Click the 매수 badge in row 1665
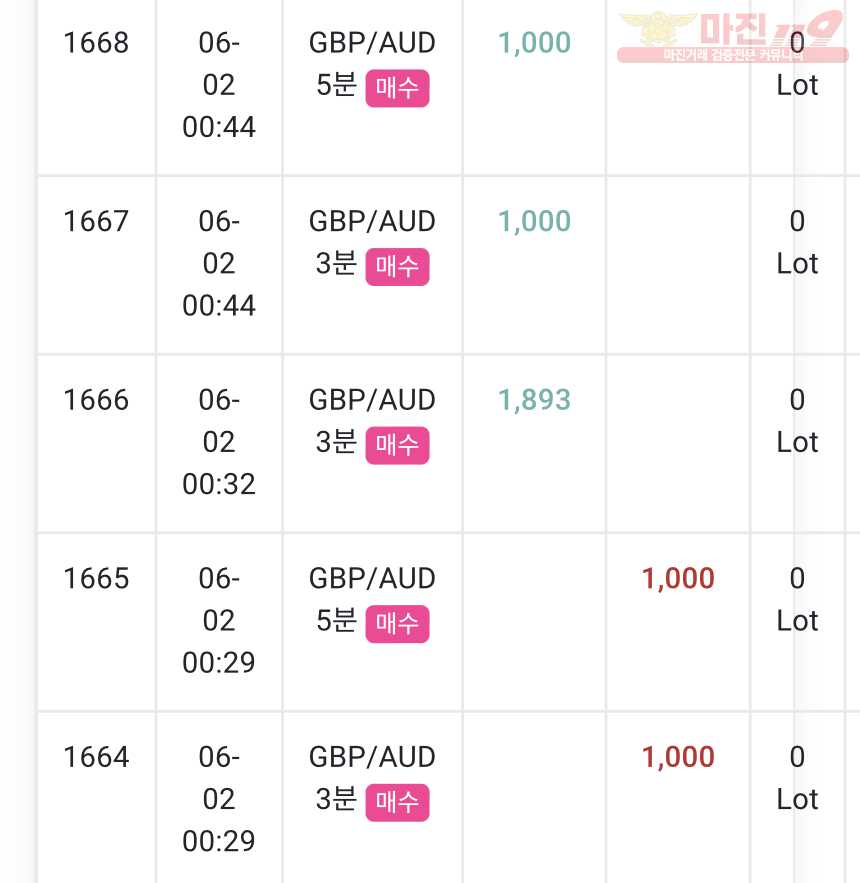 (x=397, y=624)
